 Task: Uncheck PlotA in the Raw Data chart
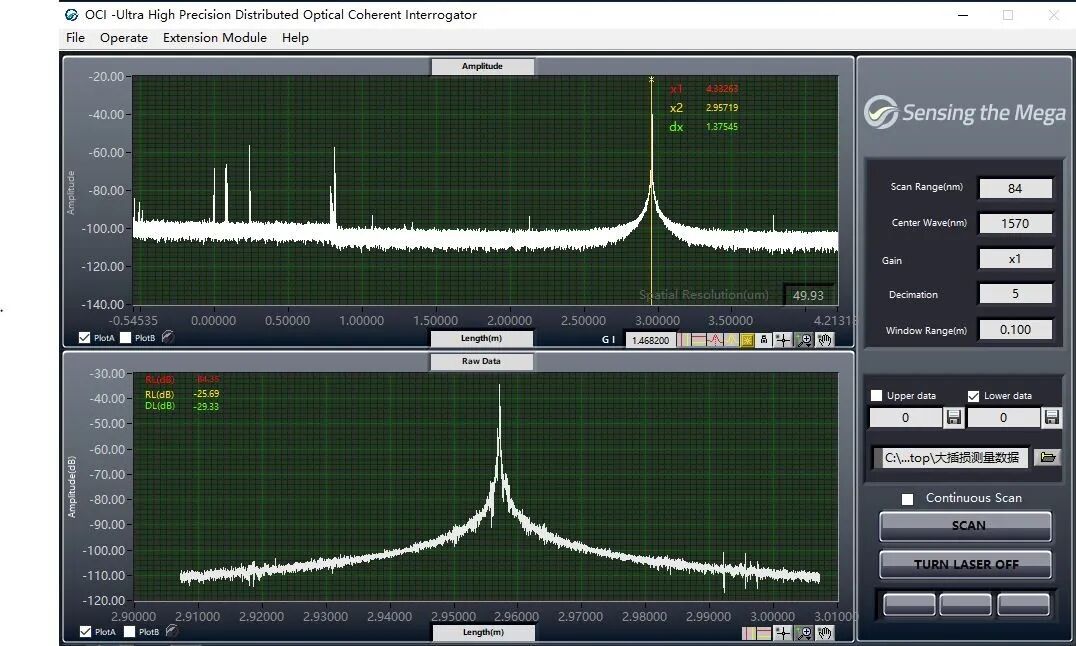coord(85,632)
